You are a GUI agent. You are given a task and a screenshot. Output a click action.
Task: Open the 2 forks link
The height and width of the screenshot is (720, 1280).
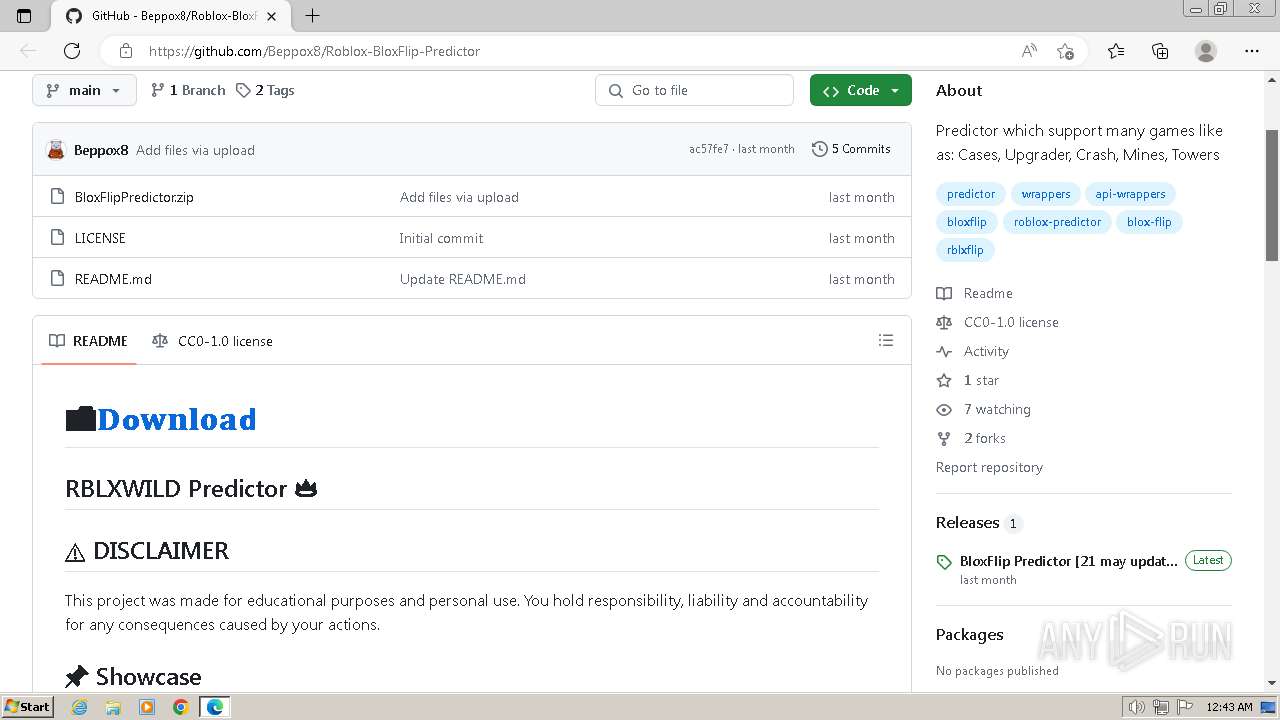pos(971,438)
